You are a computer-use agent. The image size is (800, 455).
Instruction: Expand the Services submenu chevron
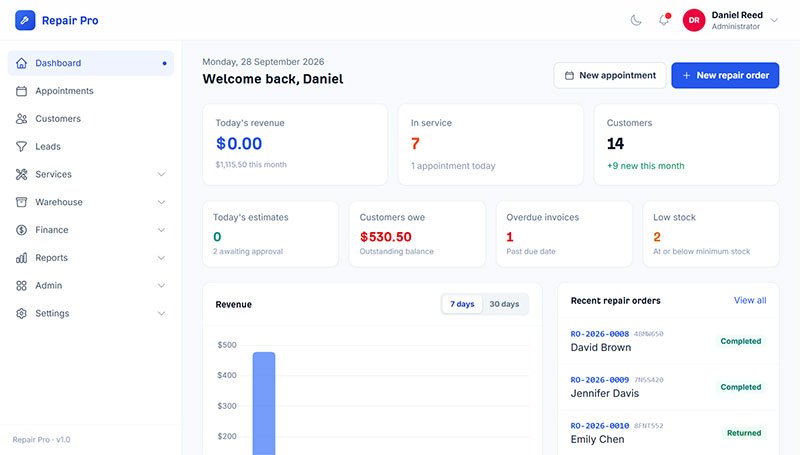pos(161,174)
